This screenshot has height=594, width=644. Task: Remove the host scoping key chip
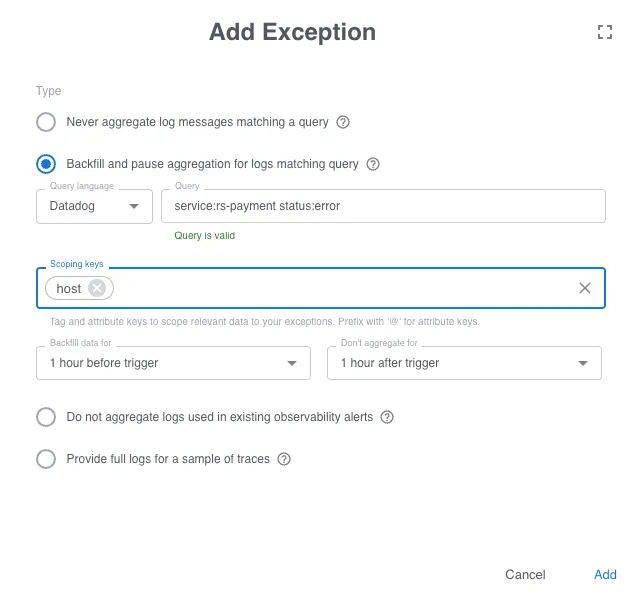point(97,288)
